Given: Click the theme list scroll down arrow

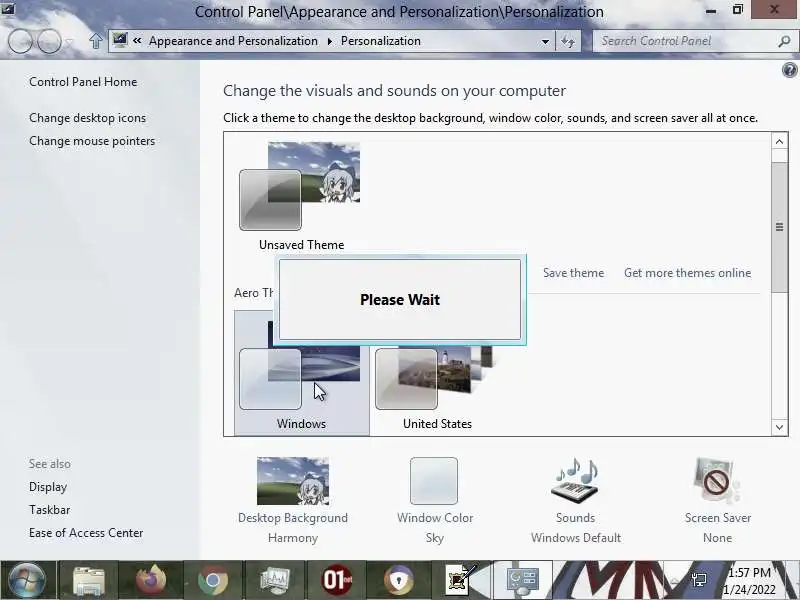Looking at the screenshot, I should (x=779, y=427).
